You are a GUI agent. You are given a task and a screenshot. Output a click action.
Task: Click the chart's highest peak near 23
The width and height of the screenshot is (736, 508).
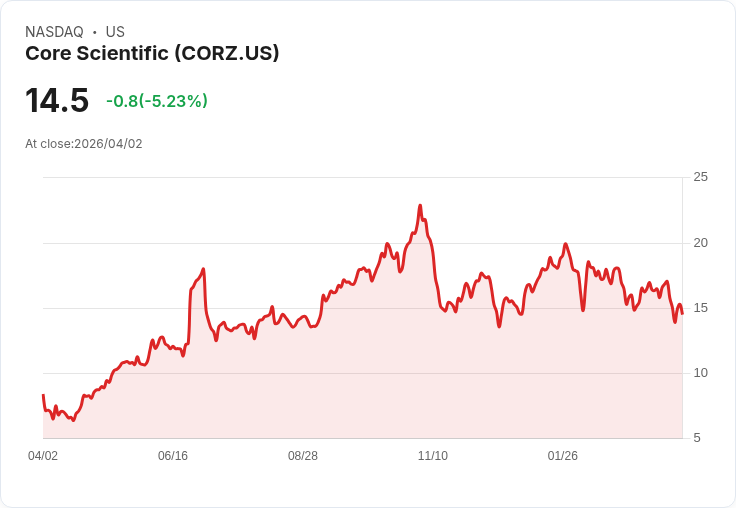(x=420, y=206)
